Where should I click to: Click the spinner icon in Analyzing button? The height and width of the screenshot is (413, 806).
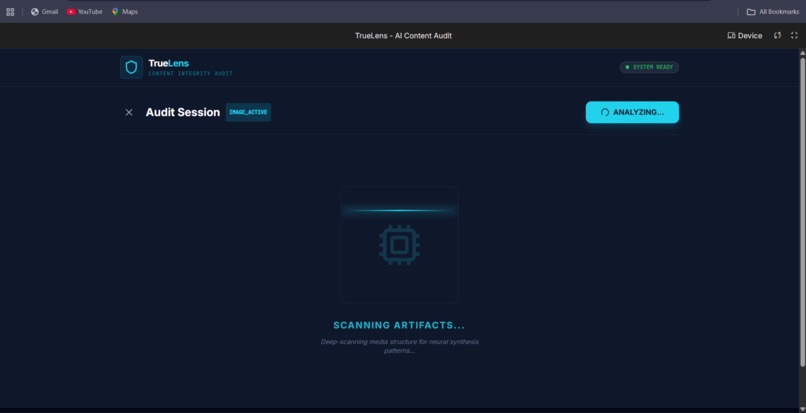click(605, 112)
